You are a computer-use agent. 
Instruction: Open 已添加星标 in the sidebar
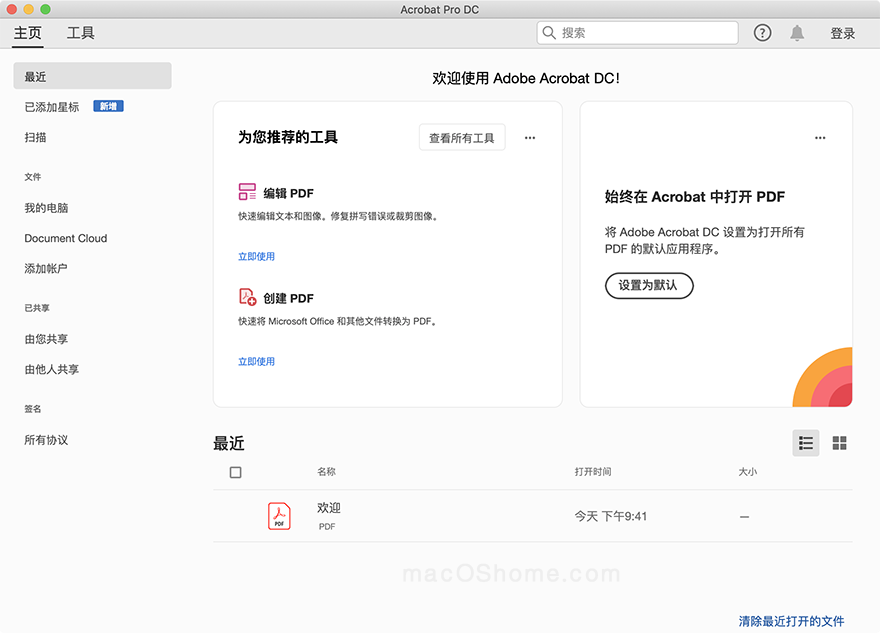click(52, 107)
